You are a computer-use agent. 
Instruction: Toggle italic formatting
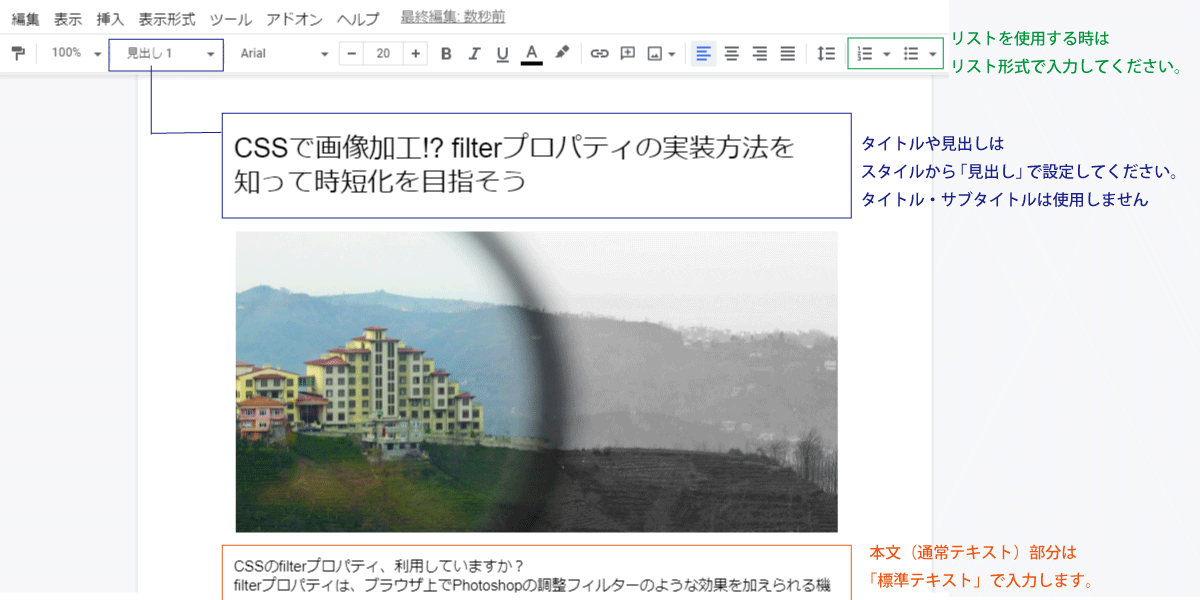474,54
